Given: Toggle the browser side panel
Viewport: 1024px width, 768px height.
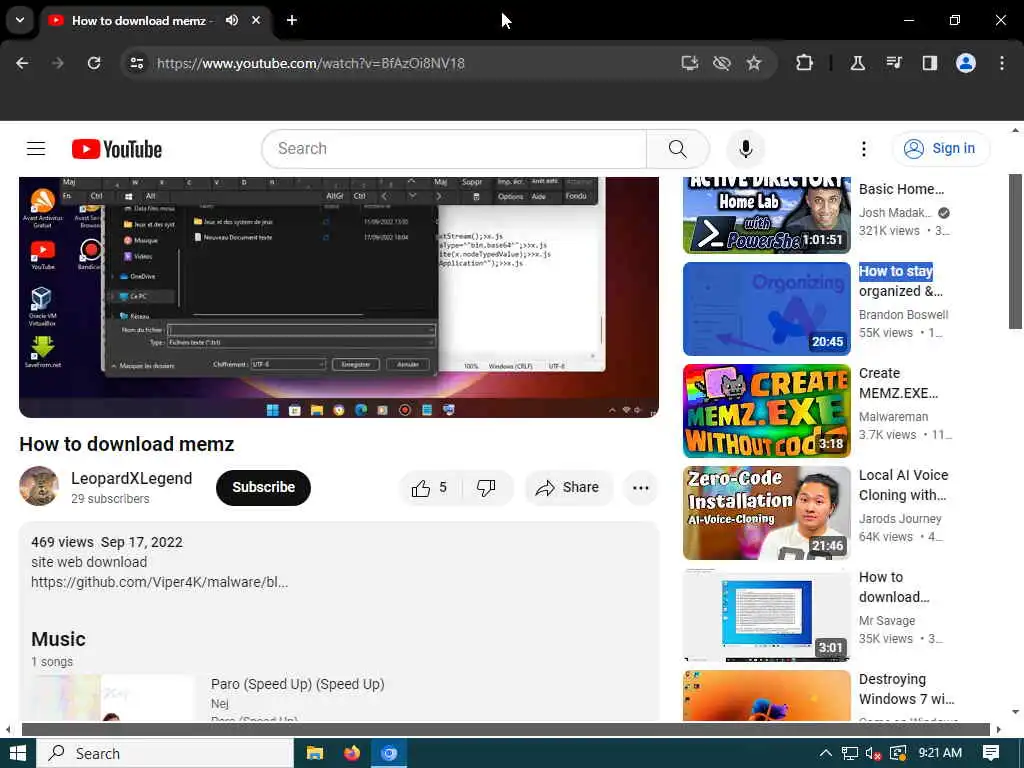Looking at the screenshot, I should [x=929, y=63].
